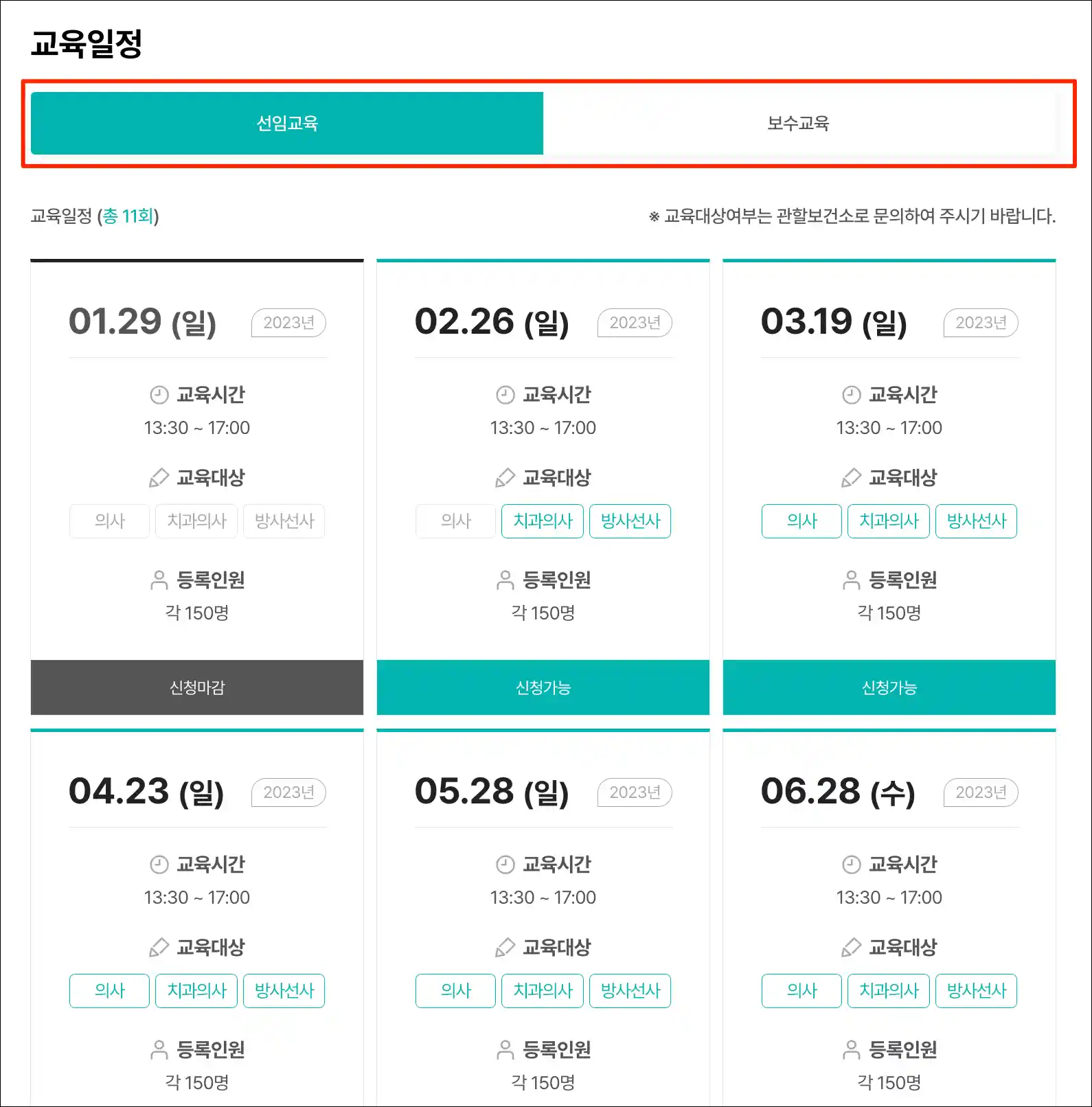Click the clock icon in the 03.19 card

coord(852,395)
